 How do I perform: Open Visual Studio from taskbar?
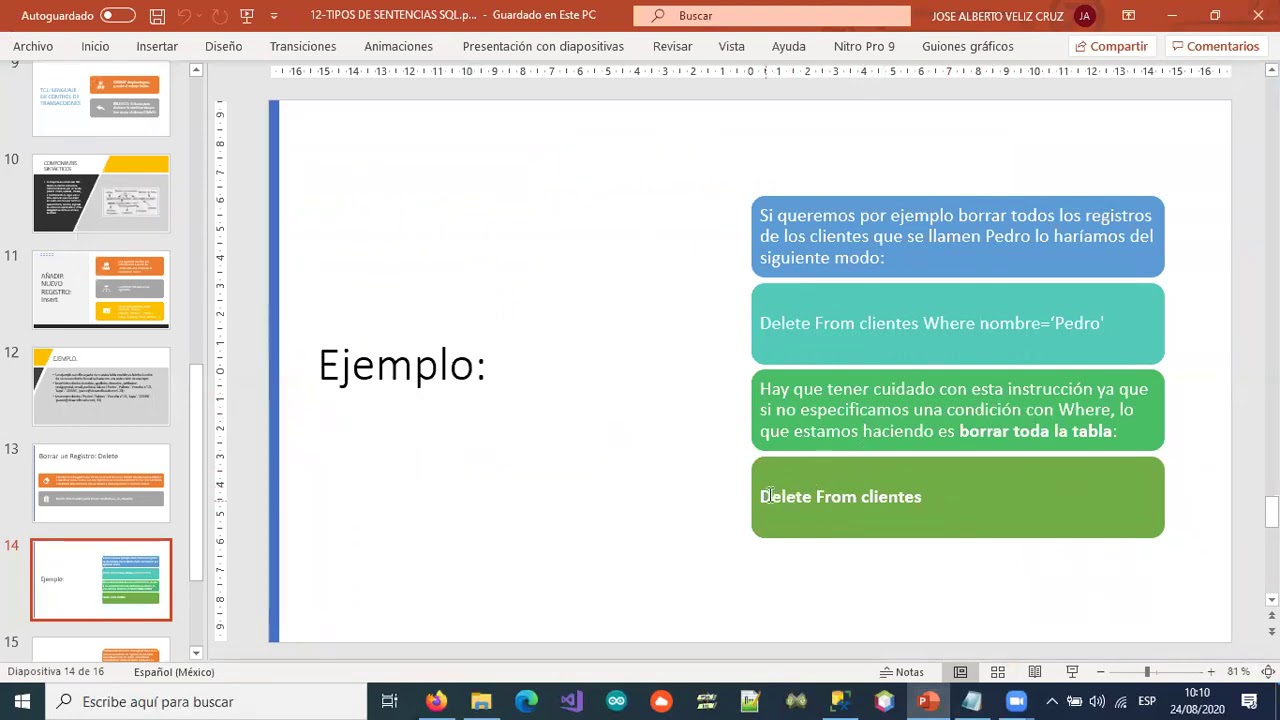click(571, 701)
